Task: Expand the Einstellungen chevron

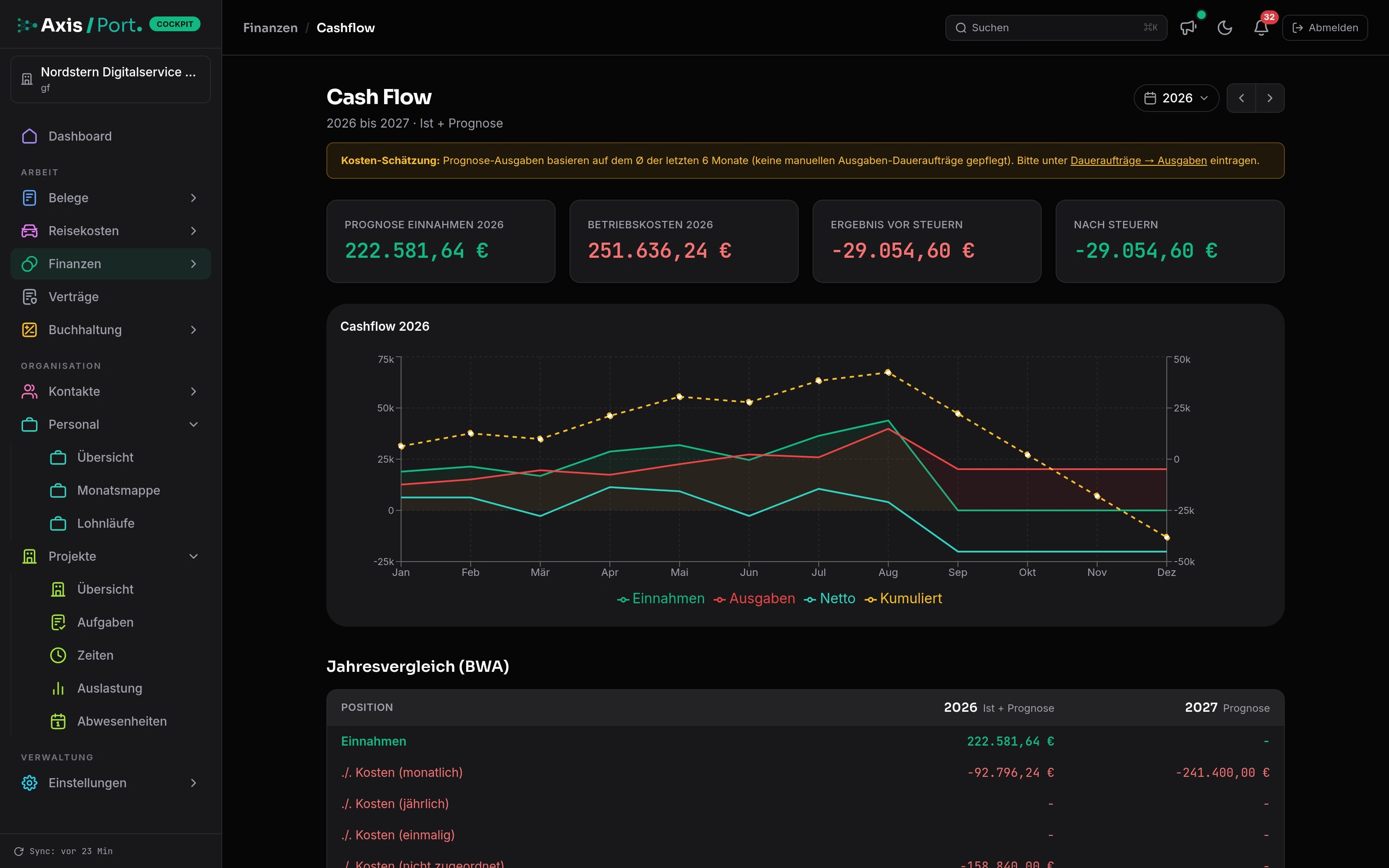Action: tap(194, 783)
